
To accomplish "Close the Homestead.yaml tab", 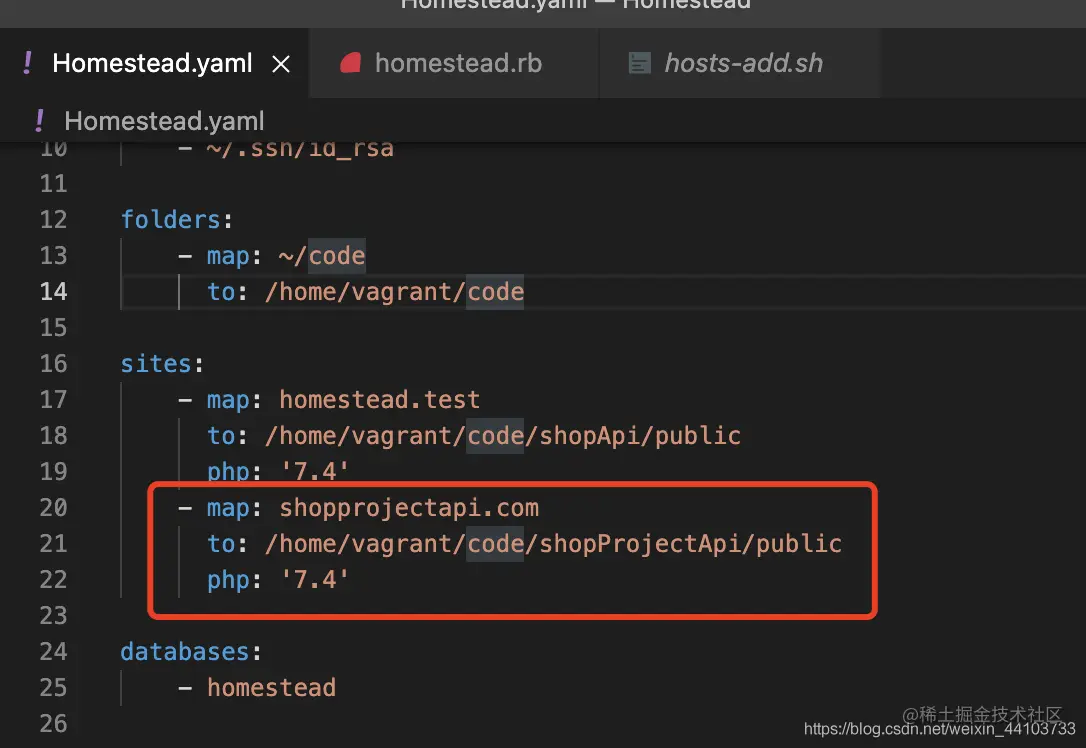I will pyautogui.click(x=281, y=64).
